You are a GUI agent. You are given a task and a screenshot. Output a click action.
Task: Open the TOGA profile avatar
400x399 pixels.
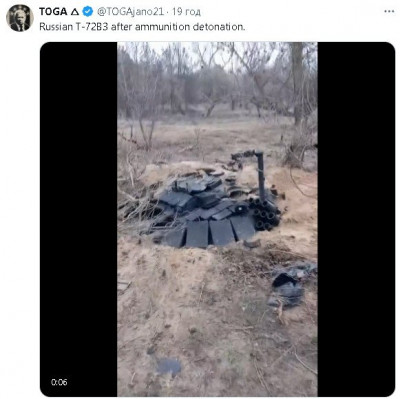(19, 18)
